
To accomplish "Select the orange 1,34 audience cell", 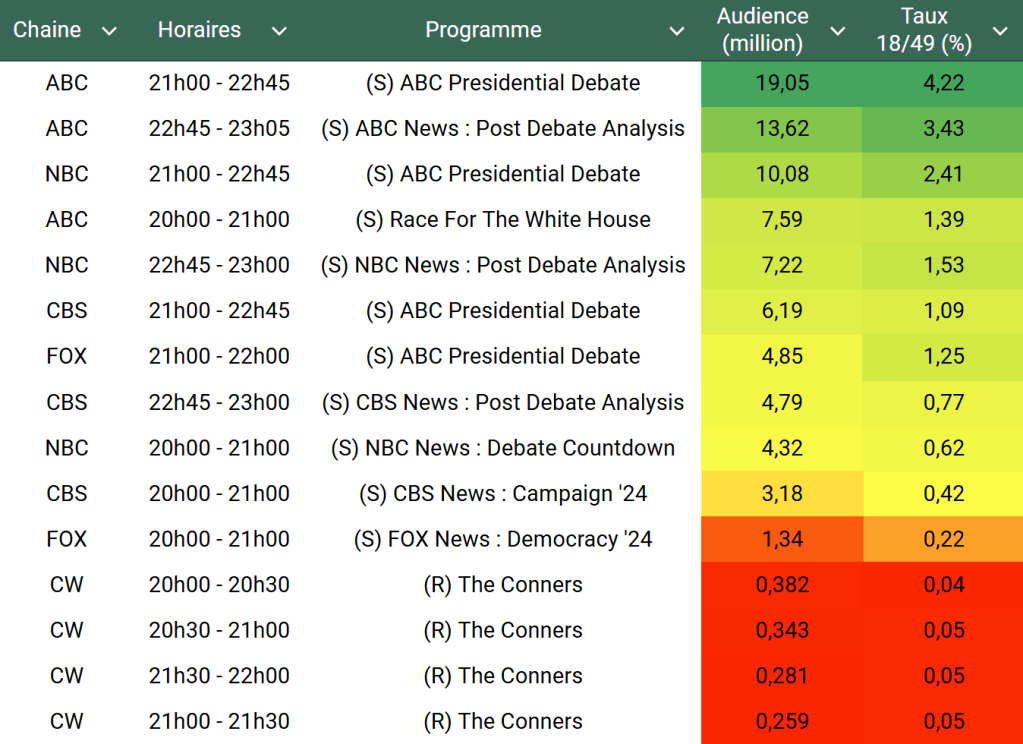I will pyautogui.click(x=782, y=539).
